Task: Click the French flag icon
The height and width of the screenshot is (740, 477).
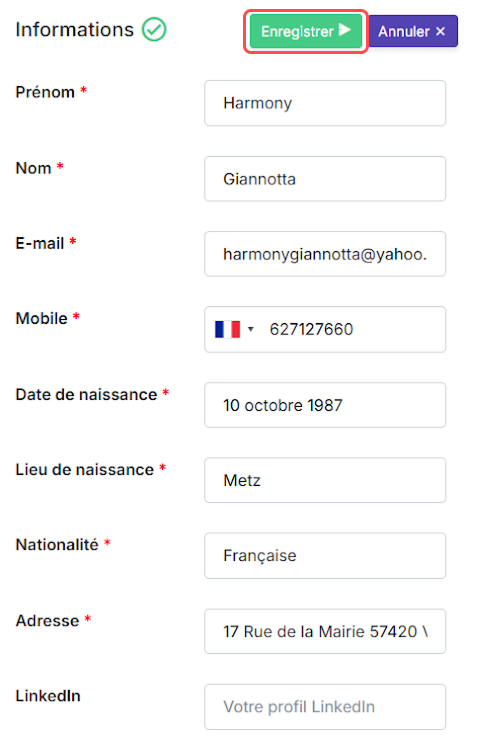Action: pyautogui.click(x=227, y=329)
